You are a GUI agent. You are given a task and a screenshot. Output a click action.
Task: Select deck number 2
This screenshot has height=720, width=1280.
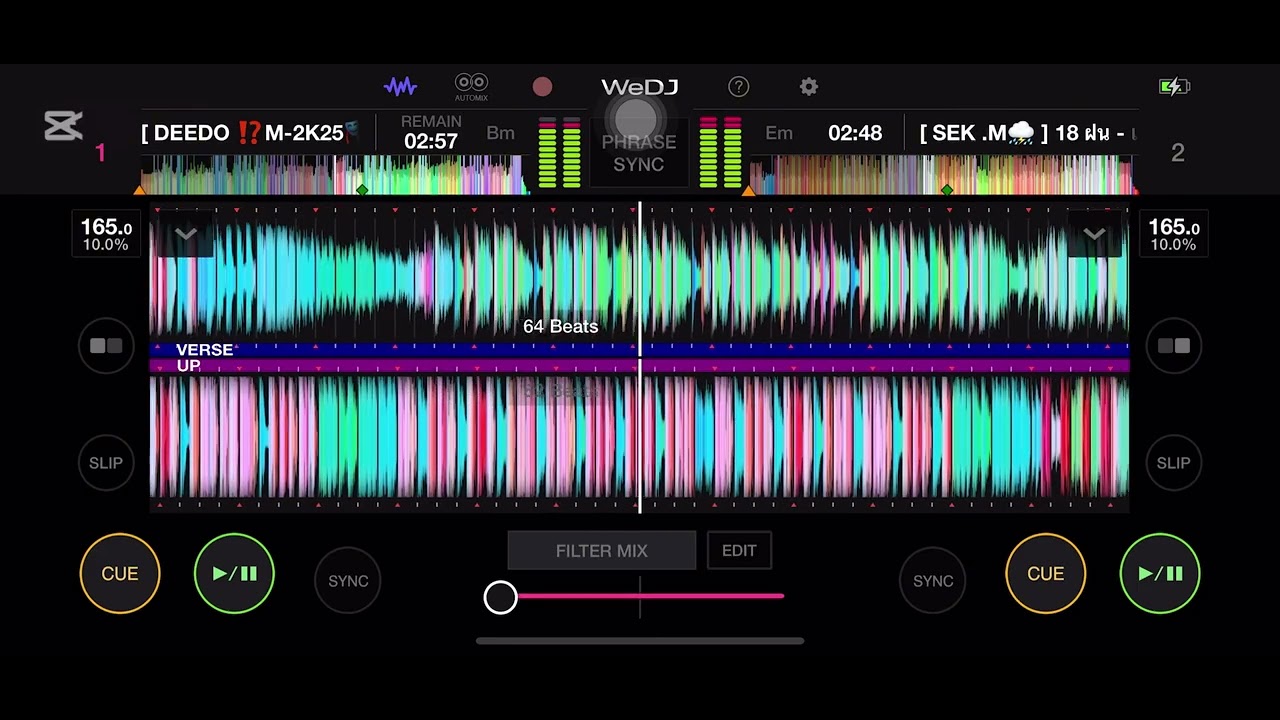click(1178, 153)
